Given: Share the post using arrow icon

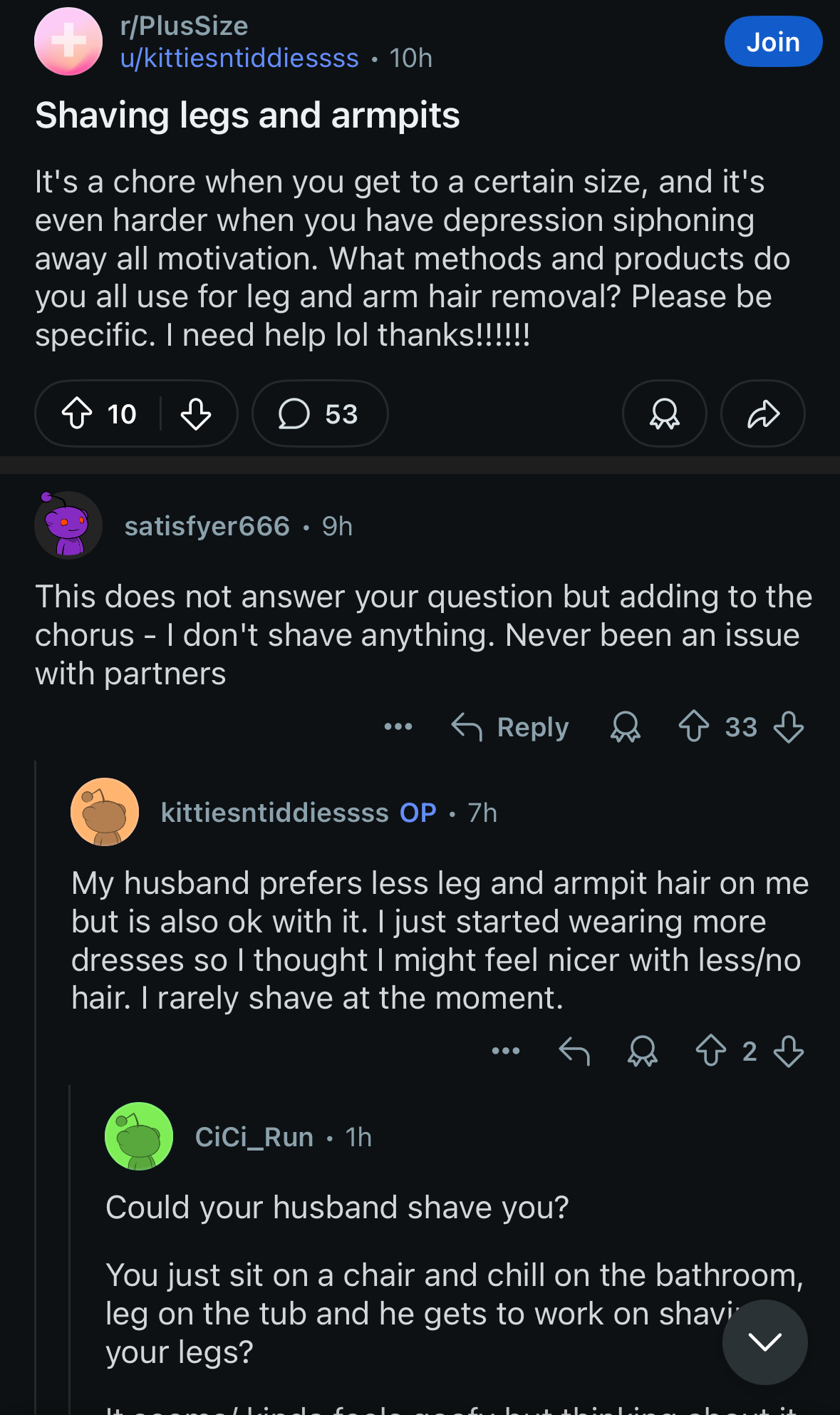Looking at the screenshot, I should (x=762, y=413).
